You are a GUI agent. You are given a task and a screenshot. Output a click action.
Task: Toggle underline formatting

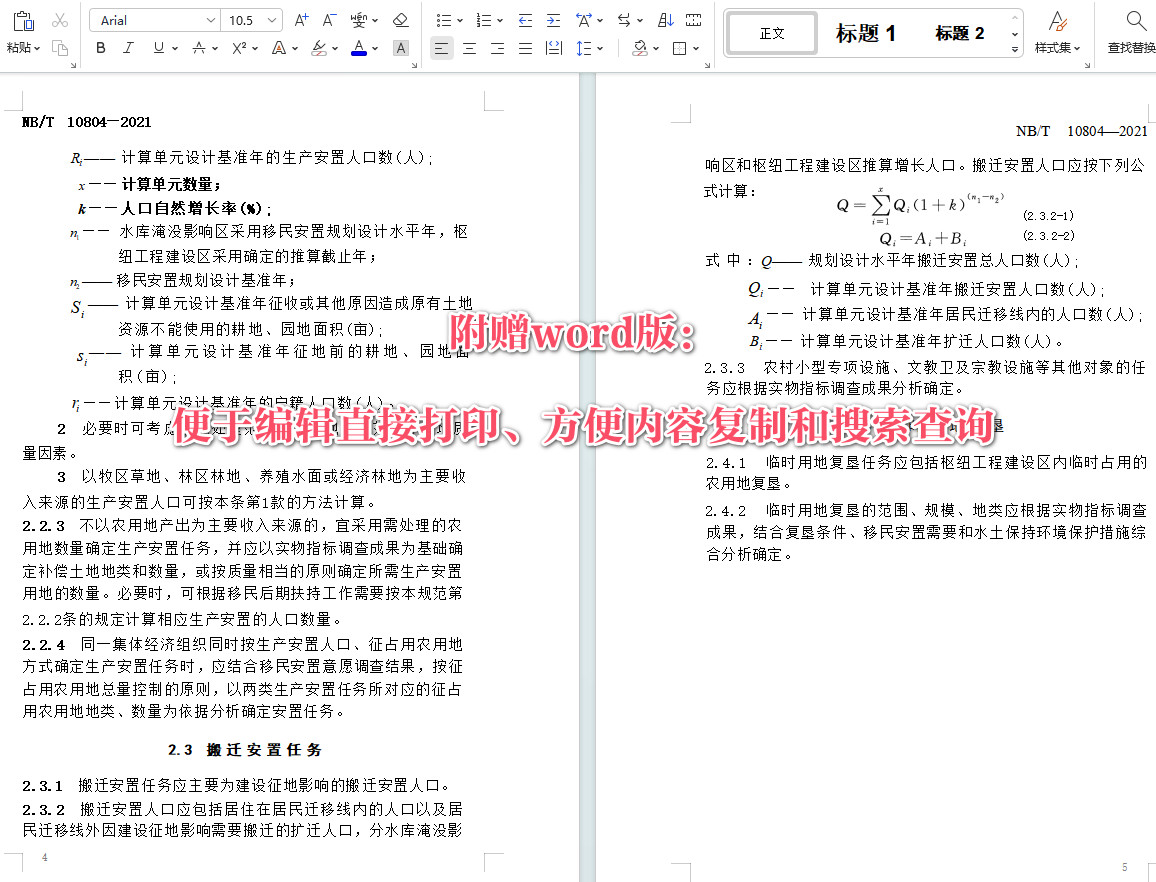coord(157,47)
